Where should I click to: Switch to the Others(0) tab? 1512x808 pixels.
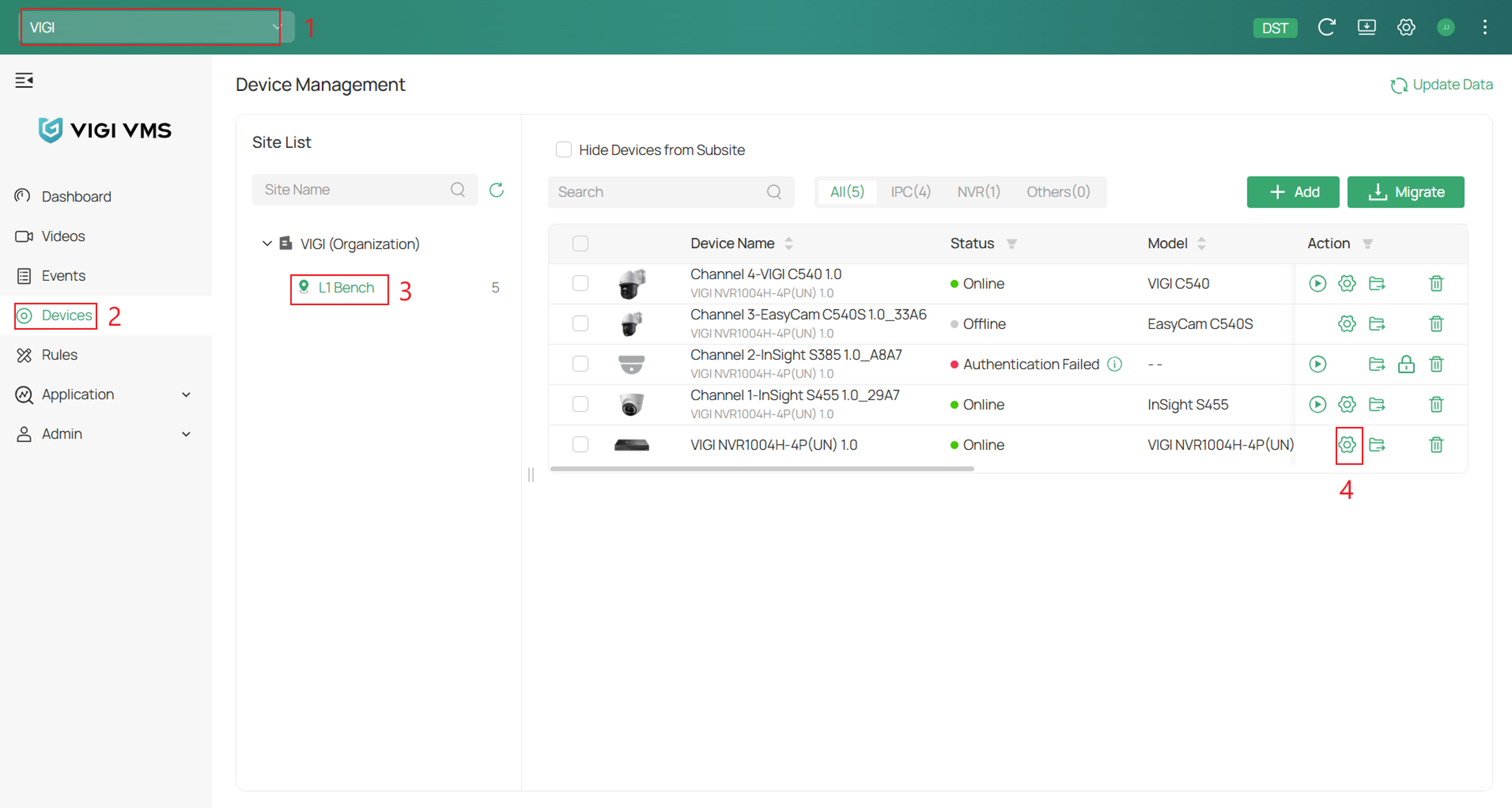pyautogui.click(x=1058, y=192)
